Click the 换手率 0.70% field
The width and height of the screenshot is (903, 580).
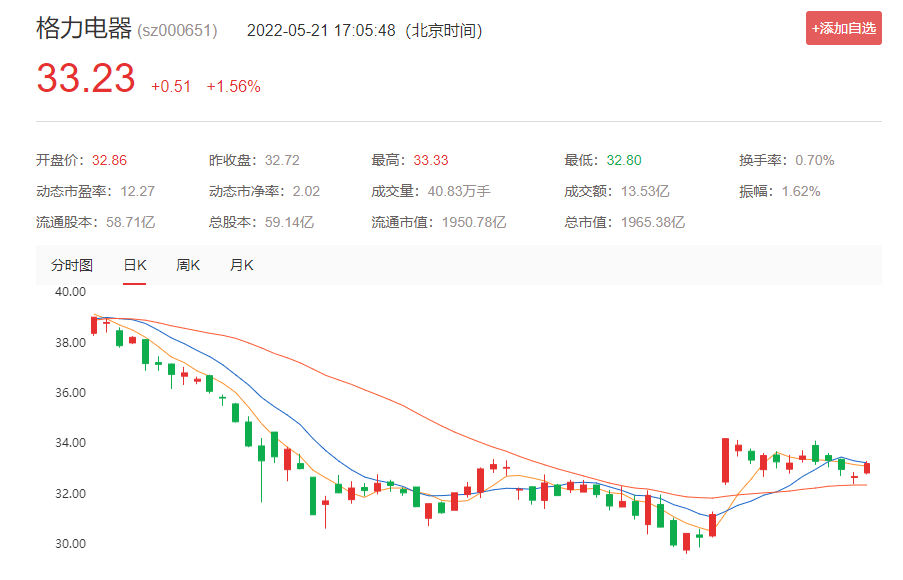[785, 160]
